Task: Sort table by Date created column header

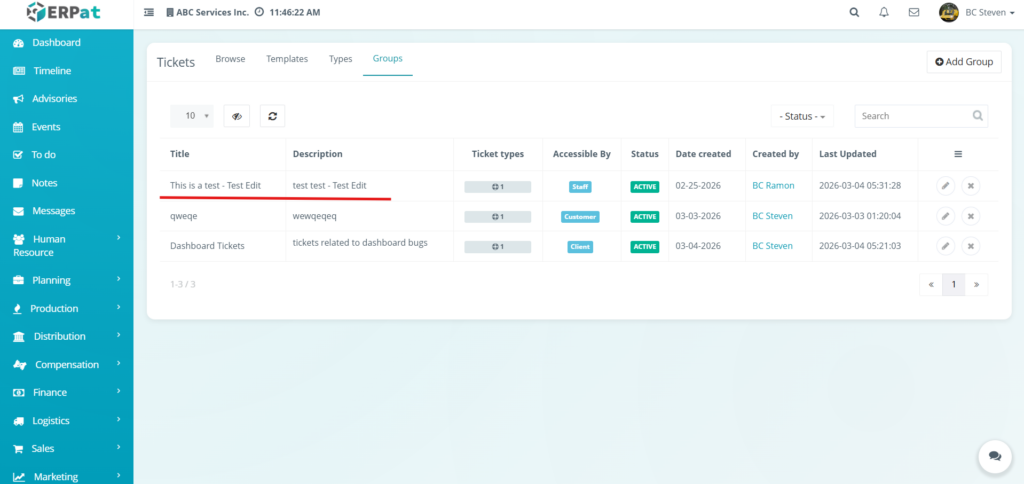Action: pyautogui.click(x=703, y=154)
